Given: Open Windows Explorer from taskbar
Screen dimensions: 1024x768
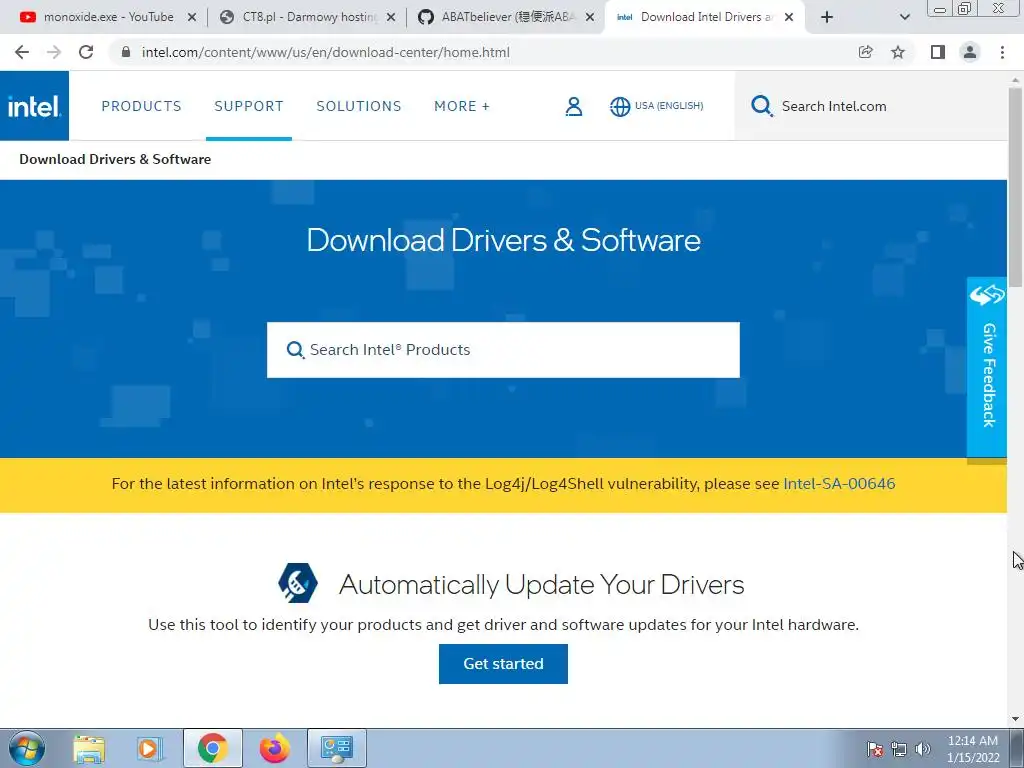Looking at the screenshot, I should [89, 748].
